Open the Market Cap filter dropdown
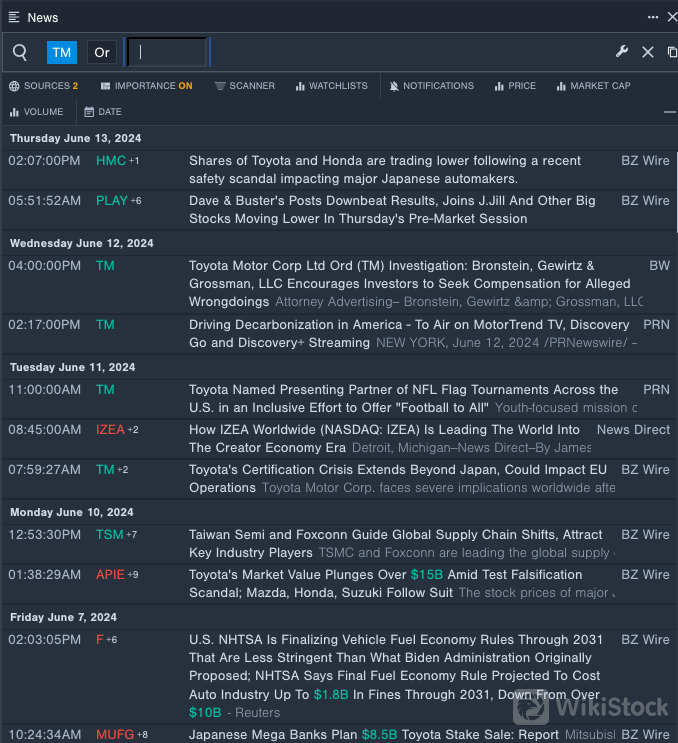The width and height of the screenshot is (678, 743). pyautogui.click(x=593, y=86)
